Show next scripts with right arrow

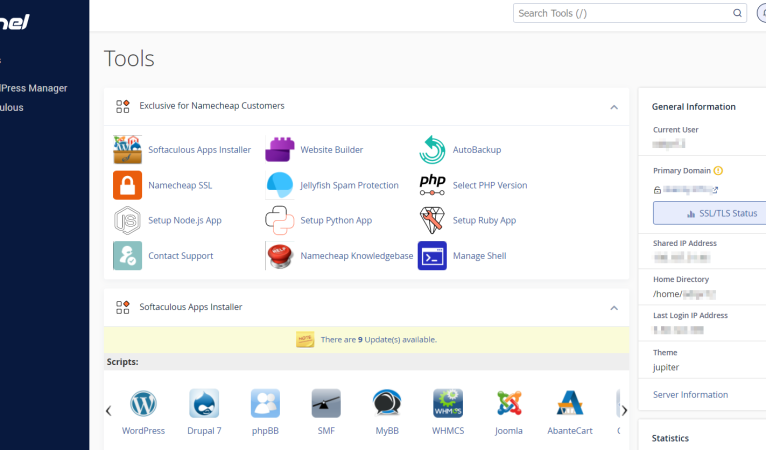624,410
